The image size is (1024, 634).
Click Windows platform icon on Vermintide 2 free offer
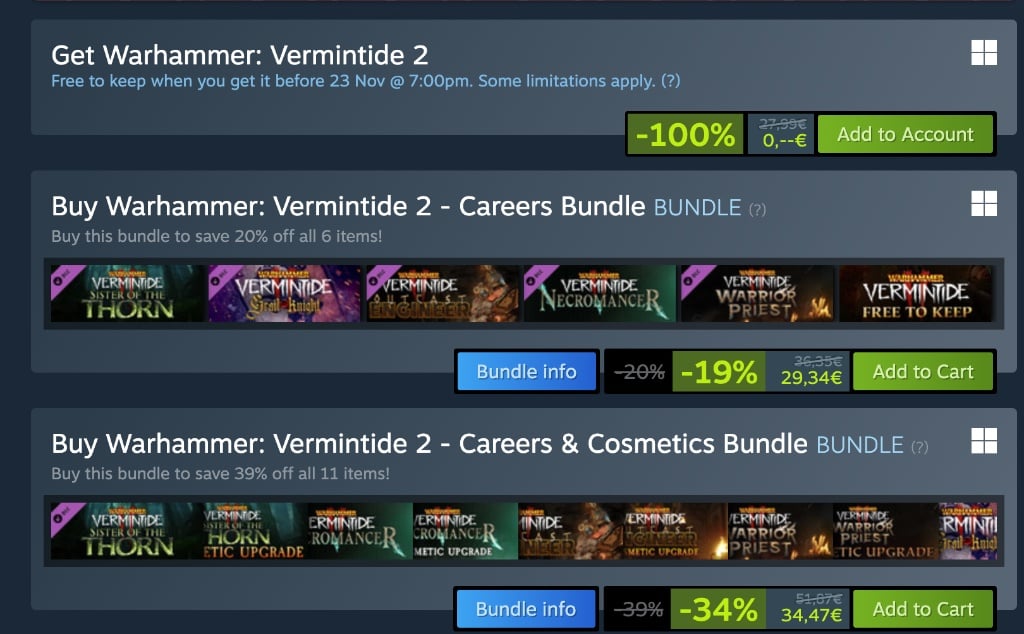984,52
